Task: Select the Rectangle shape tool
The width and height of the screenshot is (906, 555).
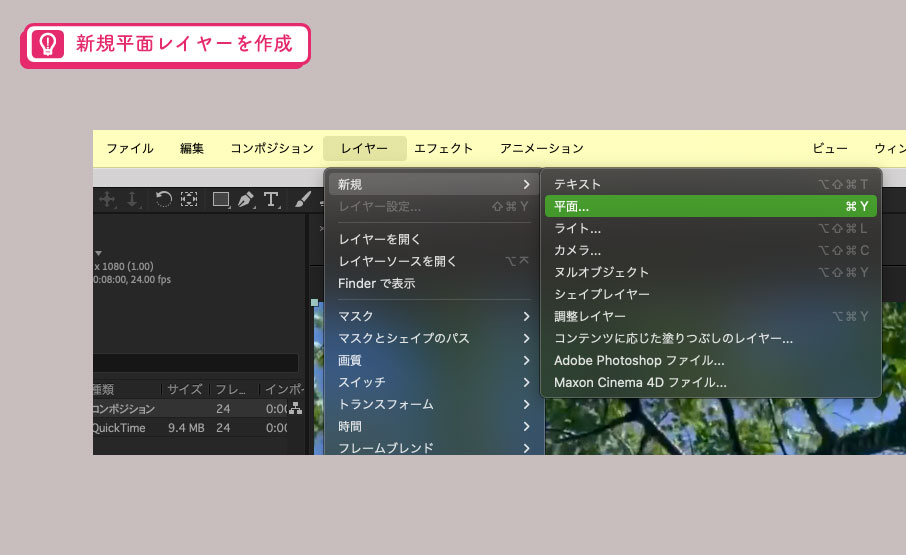Action: pyautogui.click(x=221, y=200)
